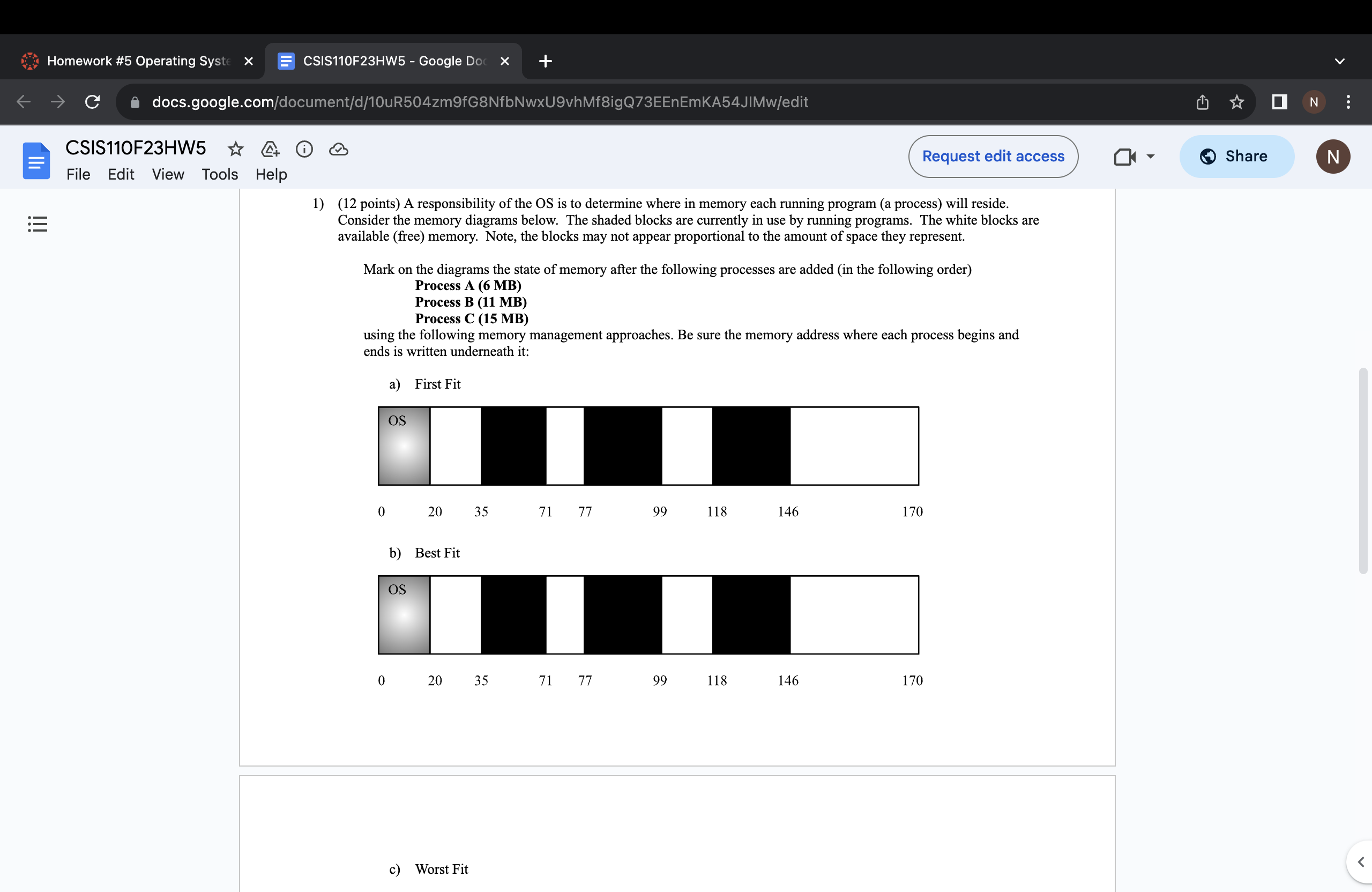Toggle the Chrome side panel
Viewport: 1372px width, 892px height.
tap(1279, 102)
